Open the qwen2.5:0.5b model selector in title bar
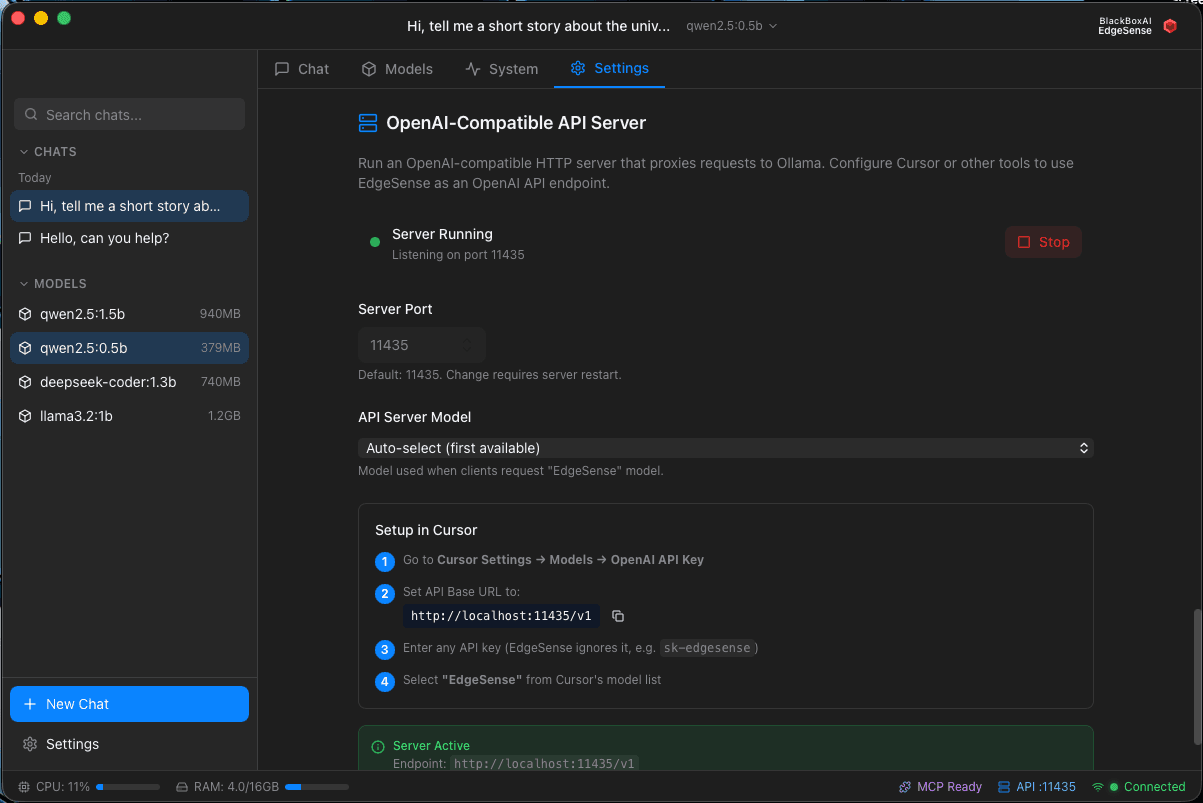The image size is (1203, 803). point(731,26)
